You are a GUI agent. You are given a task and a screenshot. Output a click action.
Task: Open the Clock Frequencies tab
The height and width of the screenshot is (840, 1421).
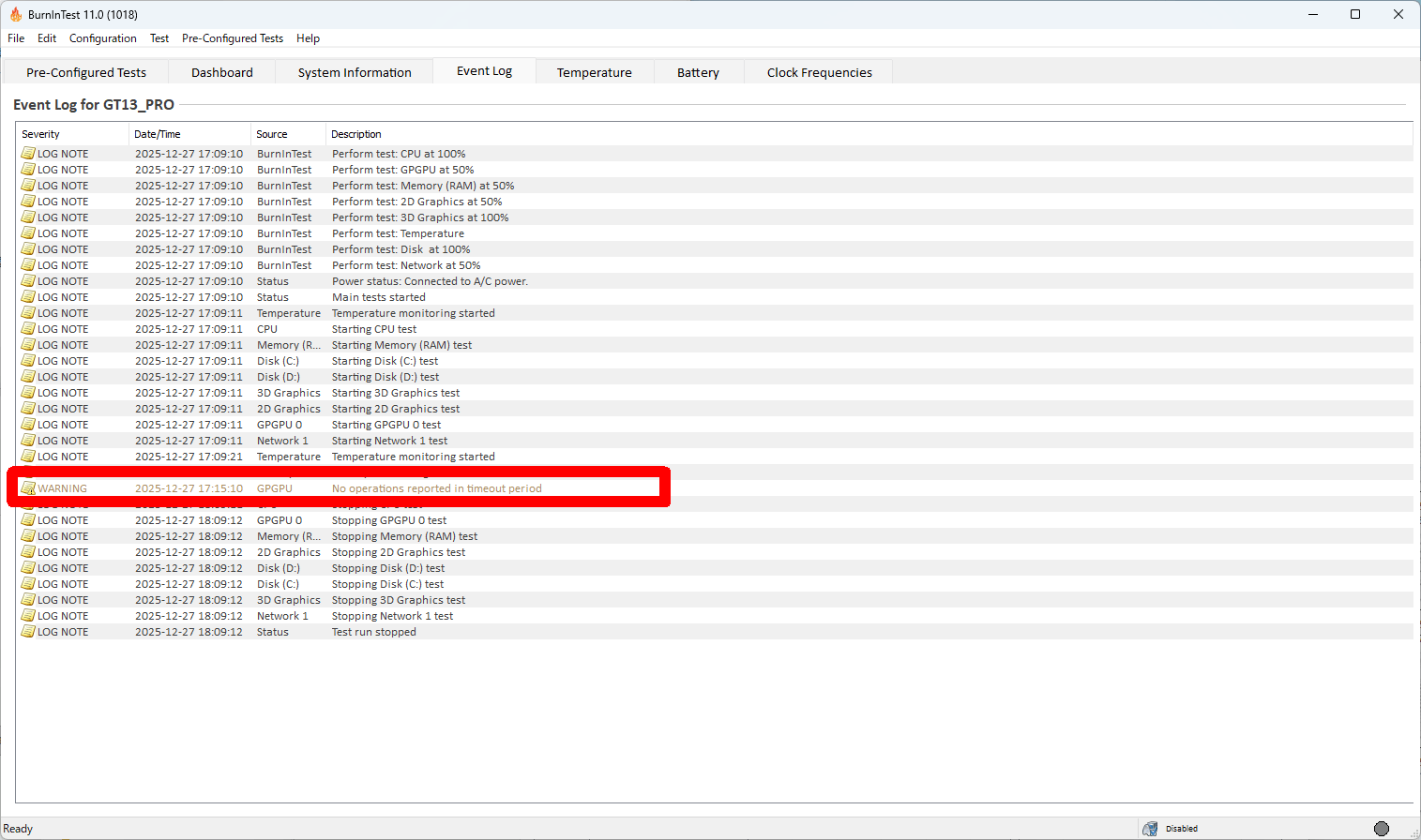(x=819, y=72)
